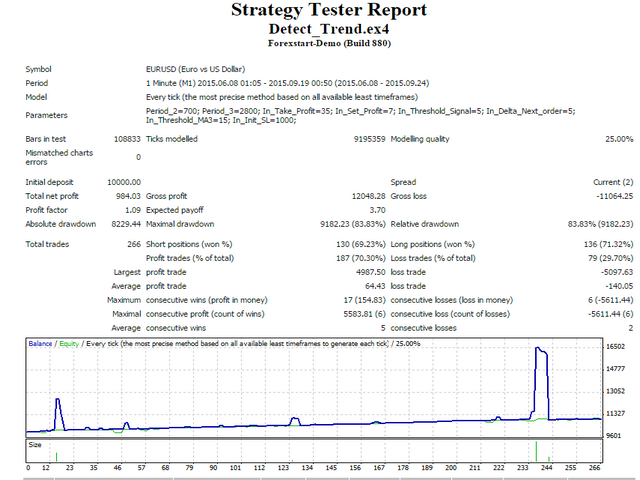Click the Ticks modelled value 9195359

[369, 139]
